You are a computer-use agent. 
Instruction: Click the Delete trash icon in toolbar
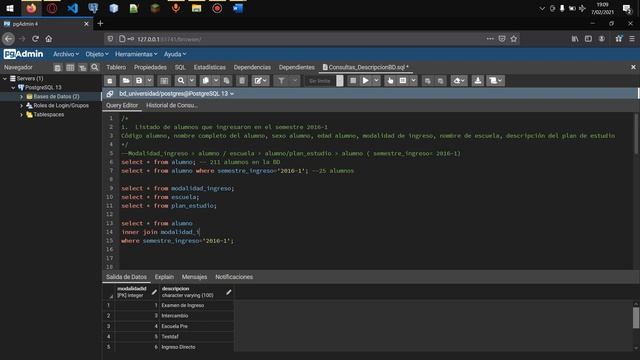242,81
